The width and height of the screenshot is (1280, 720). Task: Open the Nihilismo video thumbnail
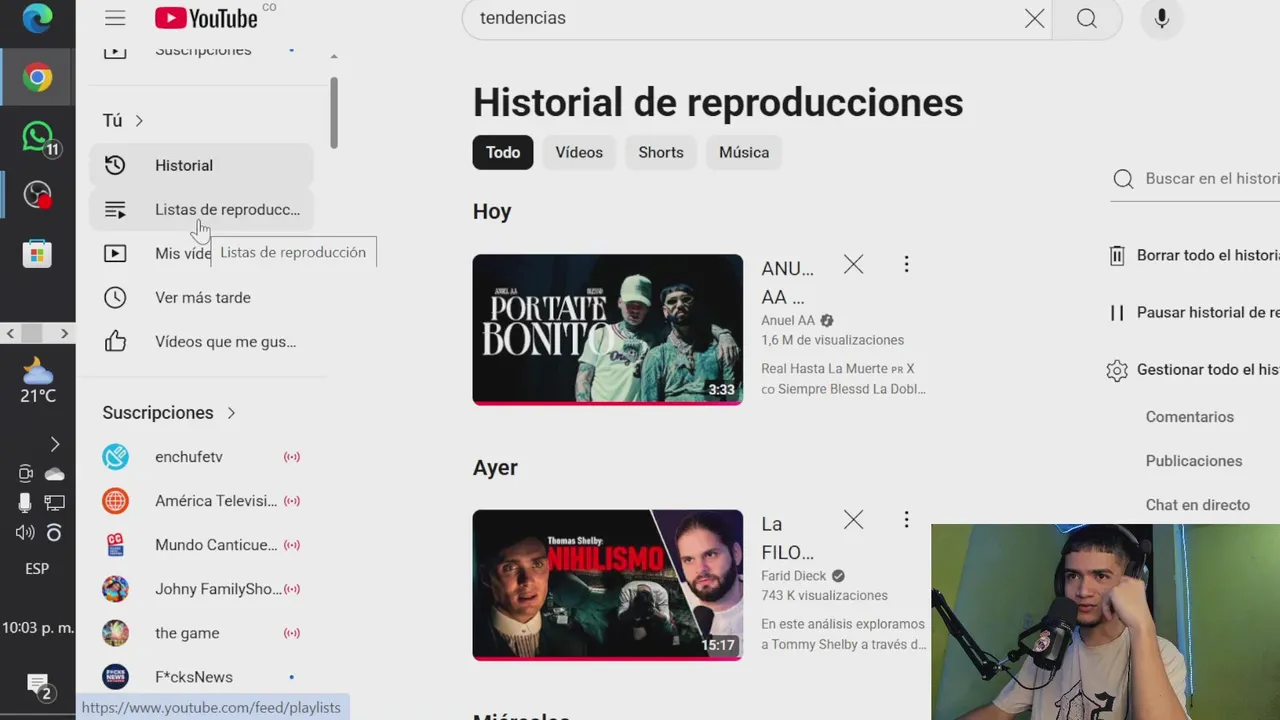(x=607, y=585)
